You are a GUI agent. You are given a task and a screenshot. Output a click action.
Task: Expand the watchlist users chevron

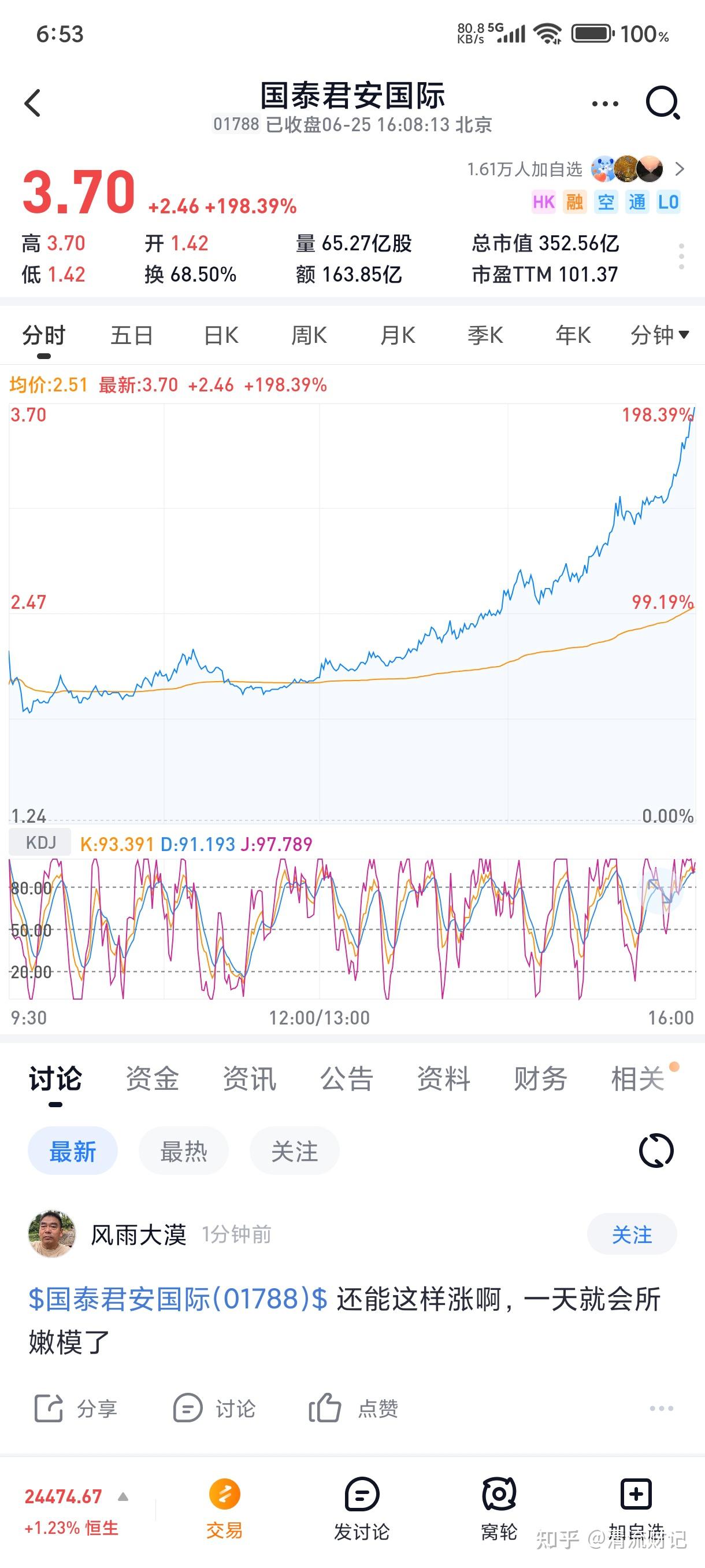[680, 169]
